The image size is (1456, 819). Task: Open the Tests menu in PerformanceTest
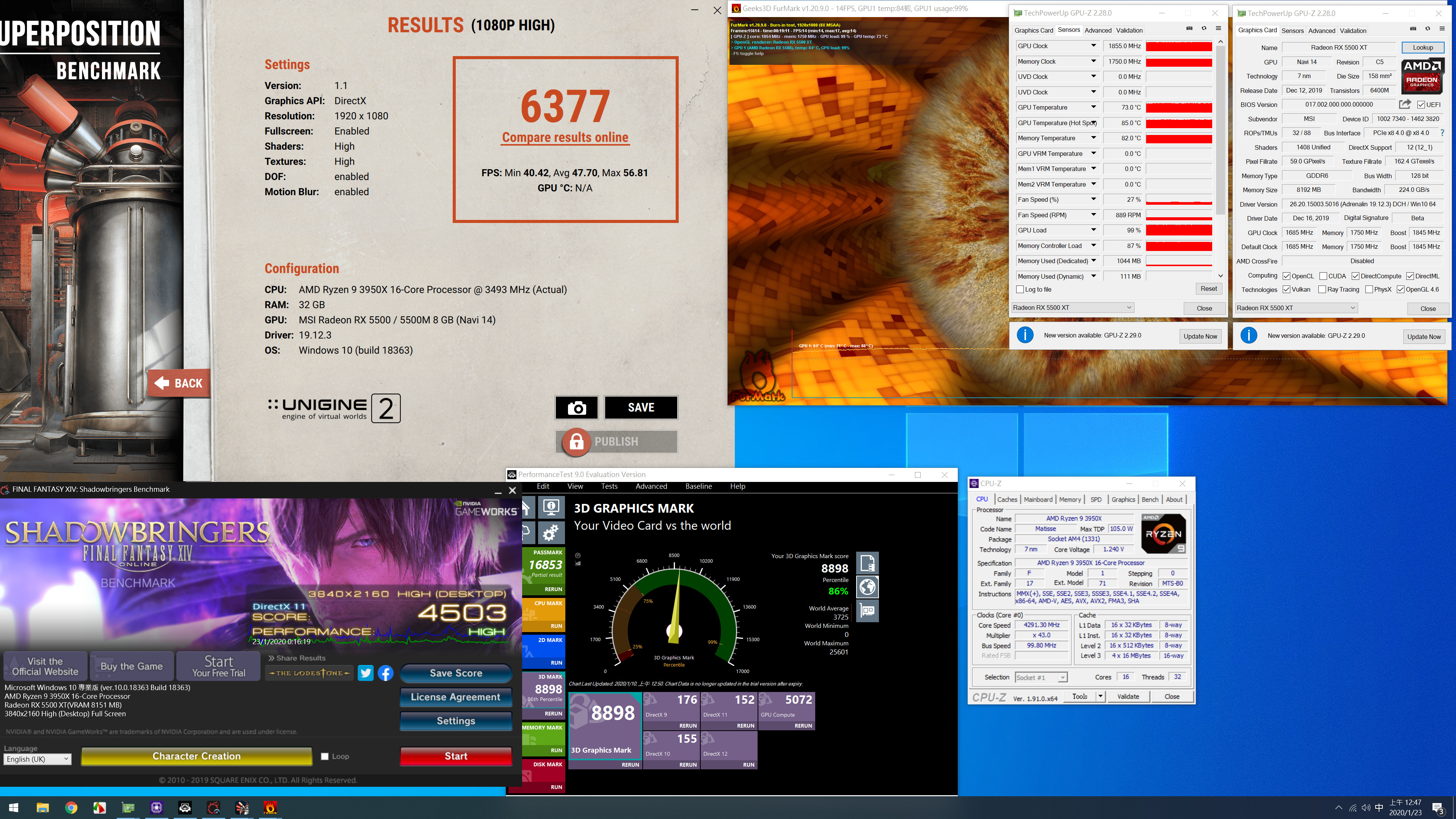coord(609,486)
